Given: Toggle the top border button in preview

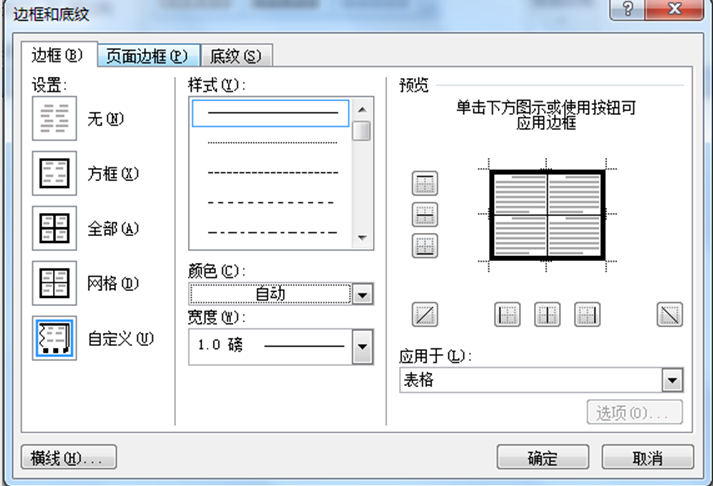Looking at the screenshot, I should tap(426, 184).
